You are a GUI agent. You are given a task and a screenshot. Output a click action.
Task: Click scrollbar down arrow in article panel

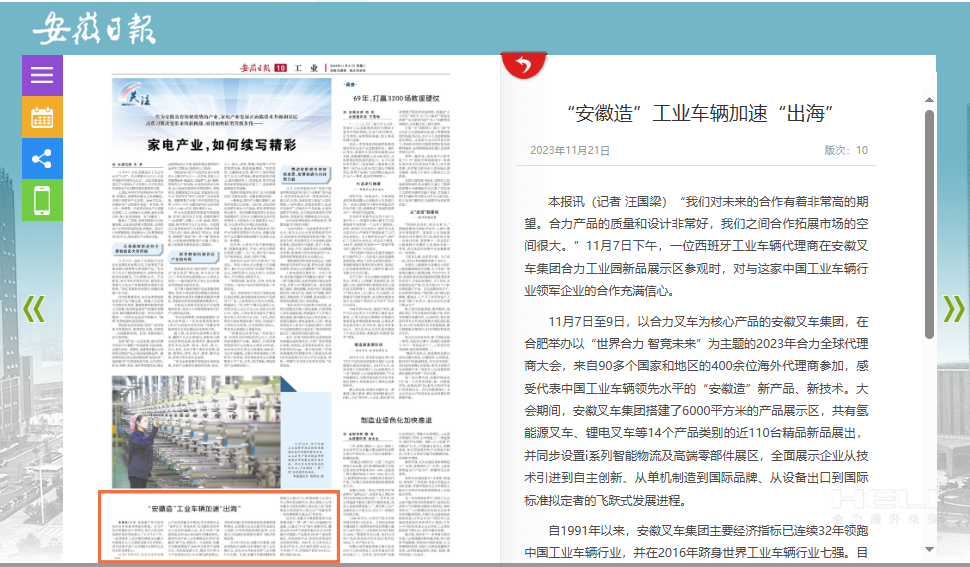coord(929,549)
